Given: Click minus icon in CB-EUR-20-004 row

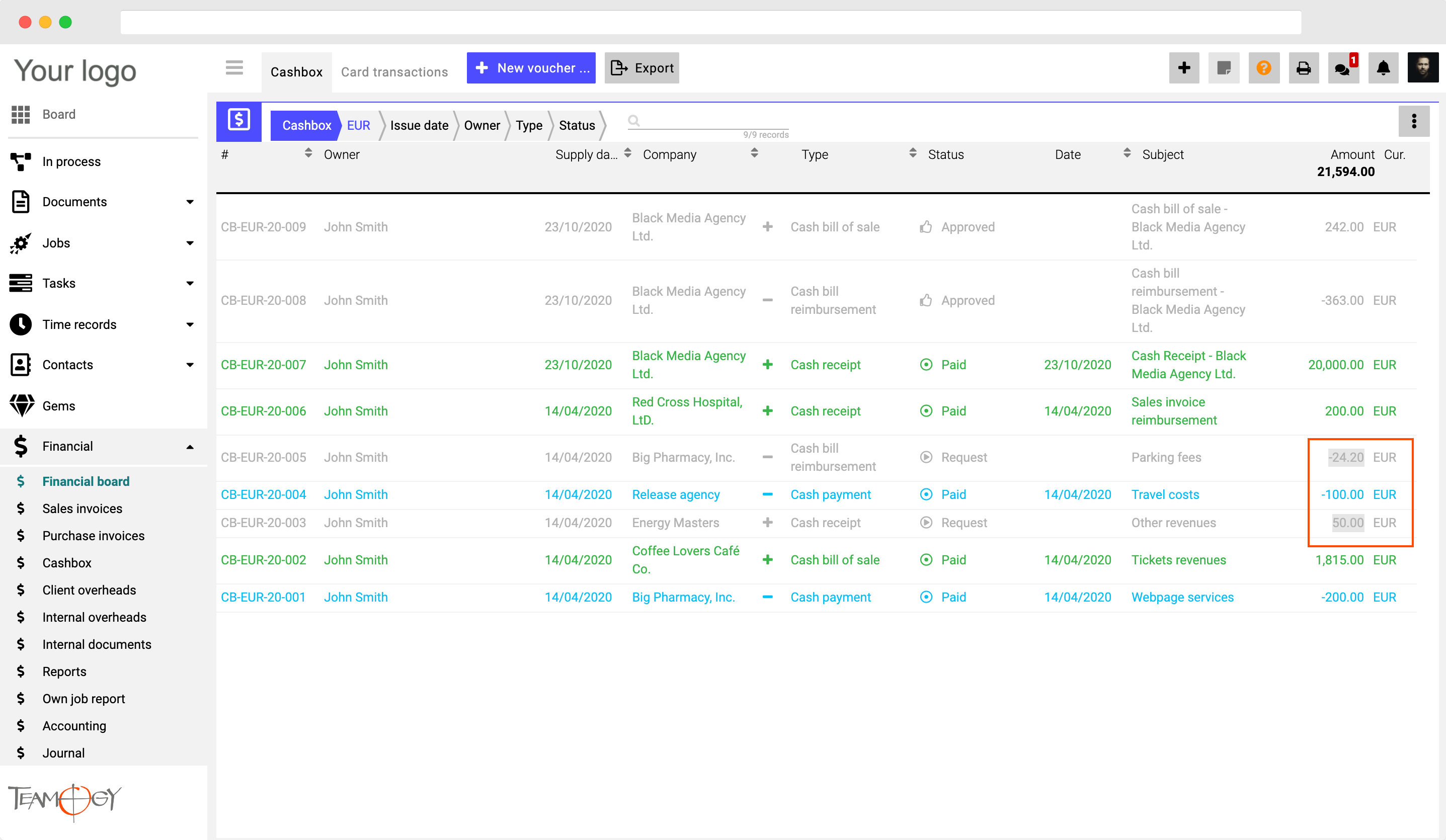Looking at the screenshot, I should pyautogui.click(x=767, y=494).
